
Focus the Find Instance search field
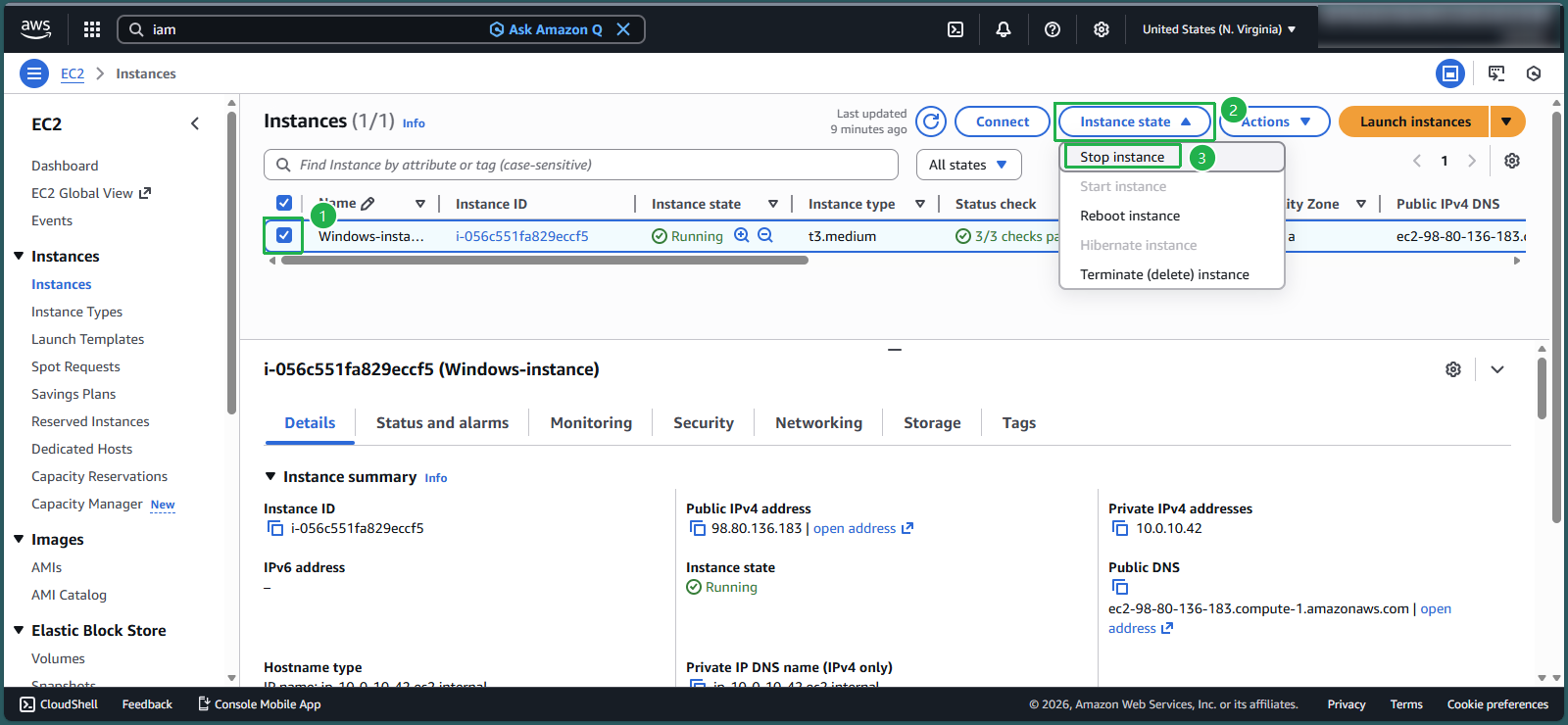click(581, 165)
